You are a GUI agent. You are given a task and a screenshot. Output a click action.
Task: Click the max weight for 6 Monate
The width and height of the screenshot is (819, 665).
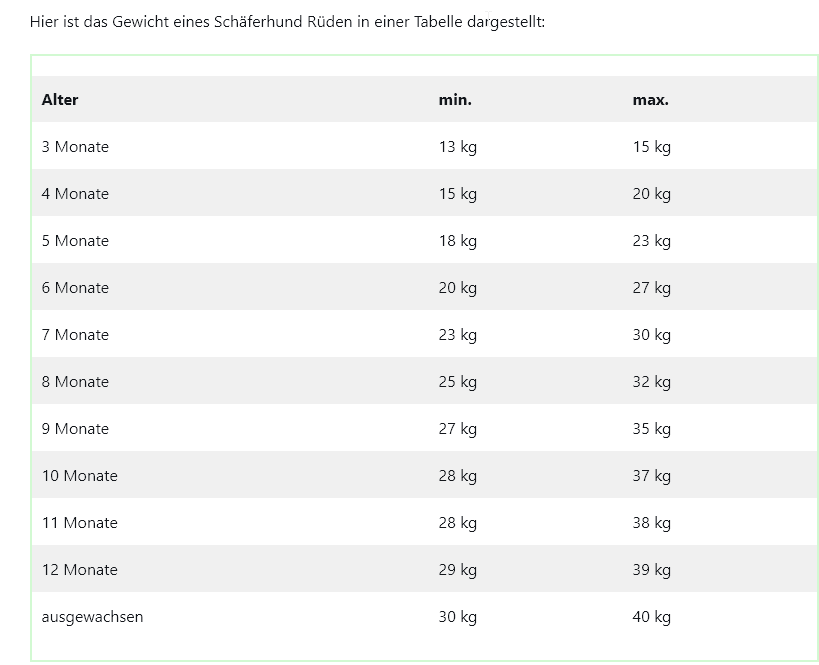(651, 288)
